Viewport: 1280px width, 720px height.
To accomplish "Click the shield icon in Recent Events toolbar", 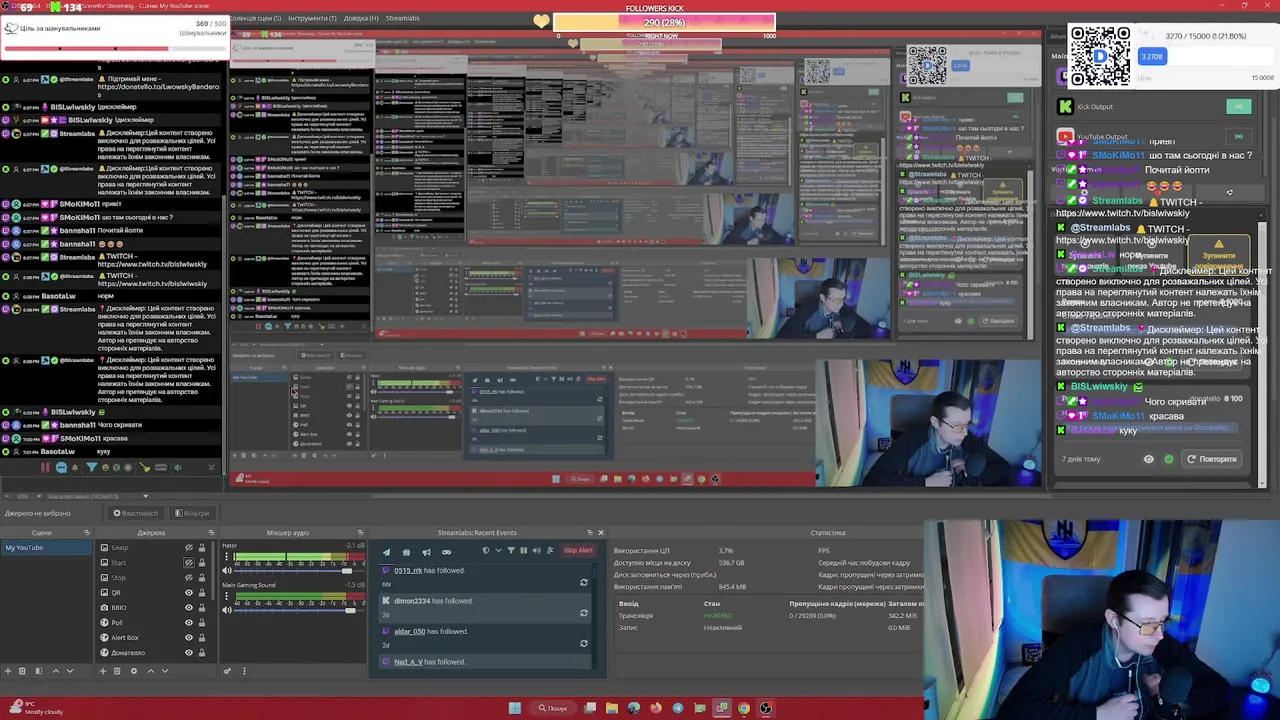I will pos(486,550).
